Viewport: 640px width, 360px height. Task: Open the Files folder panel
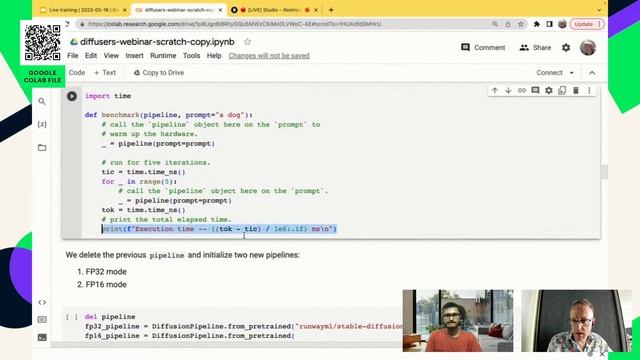coord(42,147)
